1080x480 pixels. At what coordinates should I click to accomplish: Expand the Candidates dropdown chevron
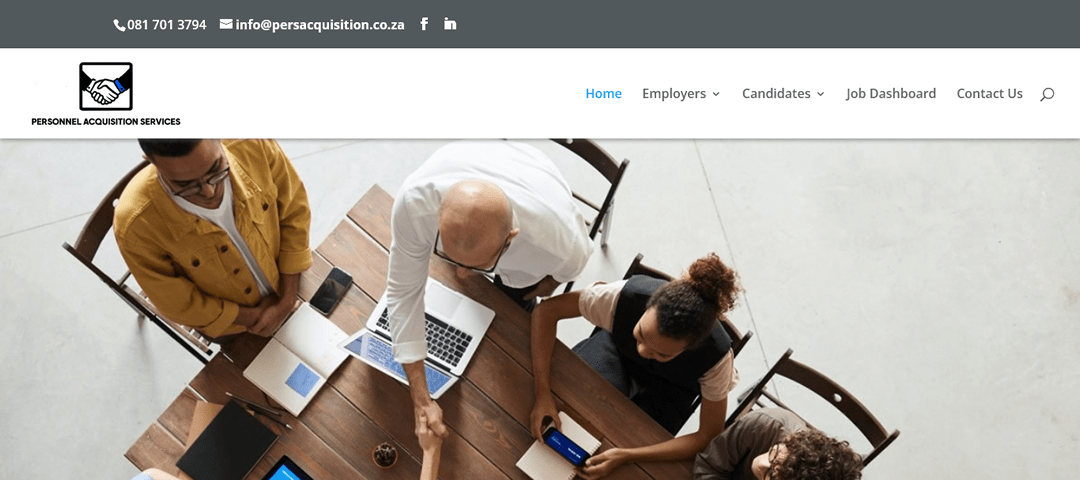pyautogui.click(x=820, y=94)
